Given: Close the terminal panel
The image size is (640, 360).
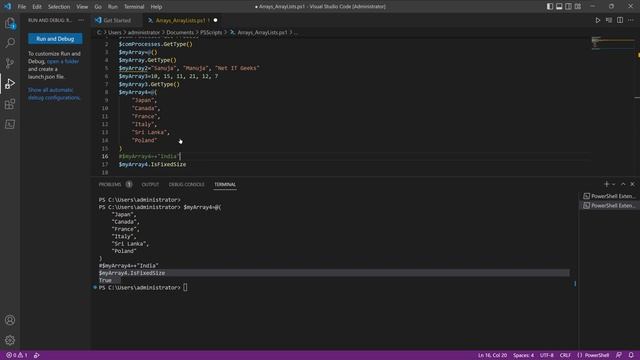Looking at the screenshot, I should point(633,184).
